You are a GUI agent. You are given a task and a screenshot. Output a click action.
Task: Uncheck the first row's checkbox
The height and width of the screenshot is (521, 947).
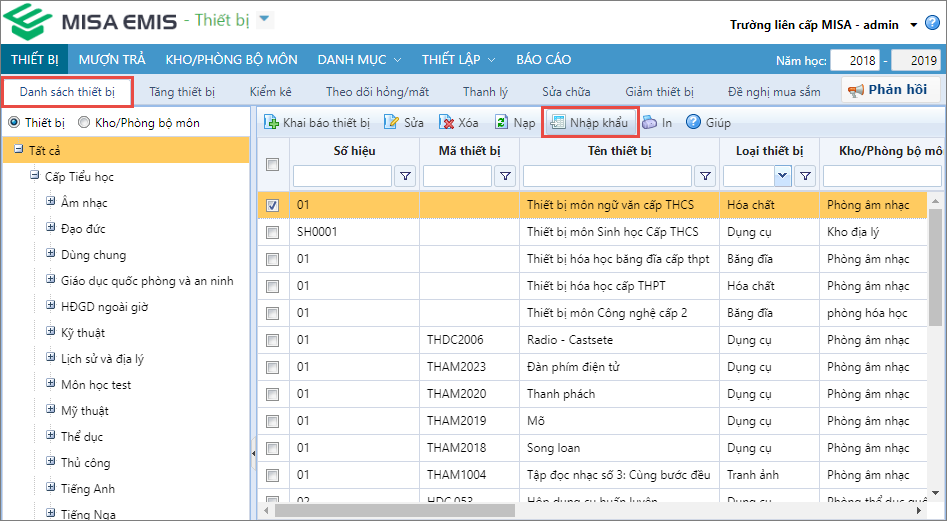[273, 205]
